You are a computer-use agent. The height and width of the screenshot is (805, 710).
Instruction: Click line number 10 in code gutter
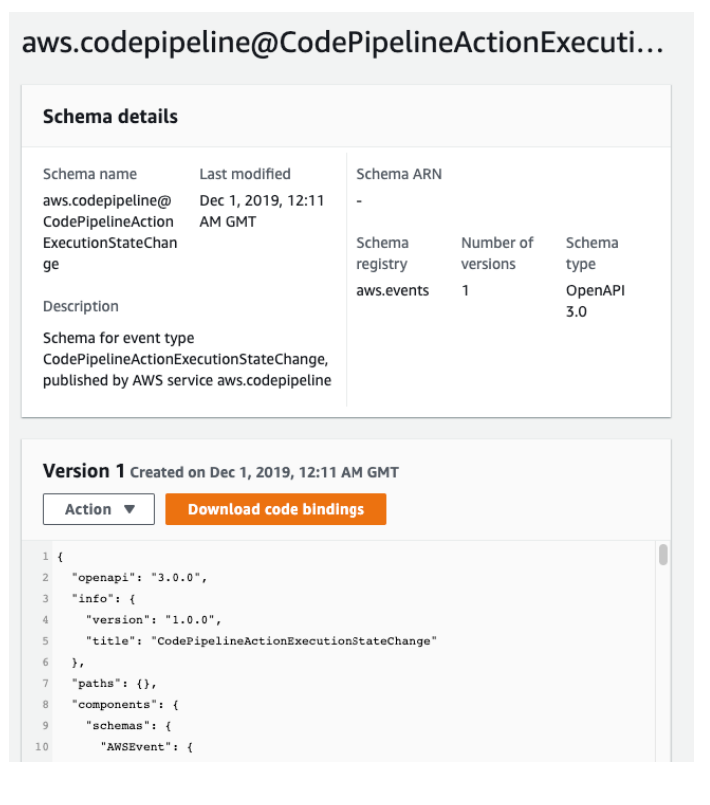point(42,746)
